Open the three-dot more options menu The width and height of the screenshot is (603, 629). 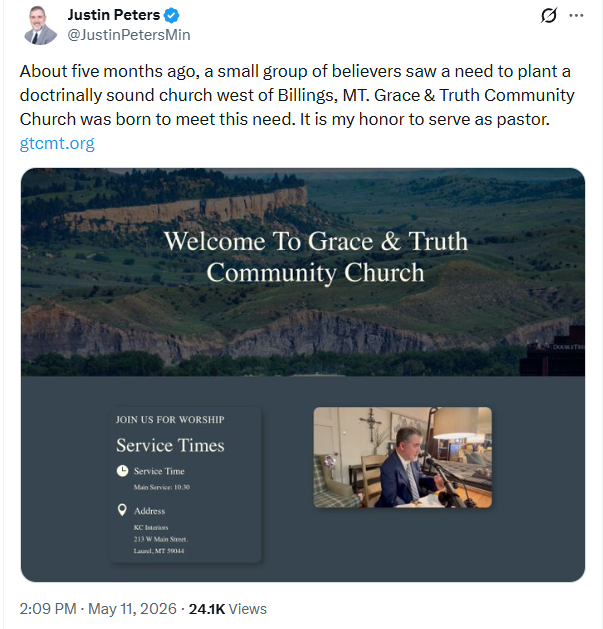pos(576,16)
